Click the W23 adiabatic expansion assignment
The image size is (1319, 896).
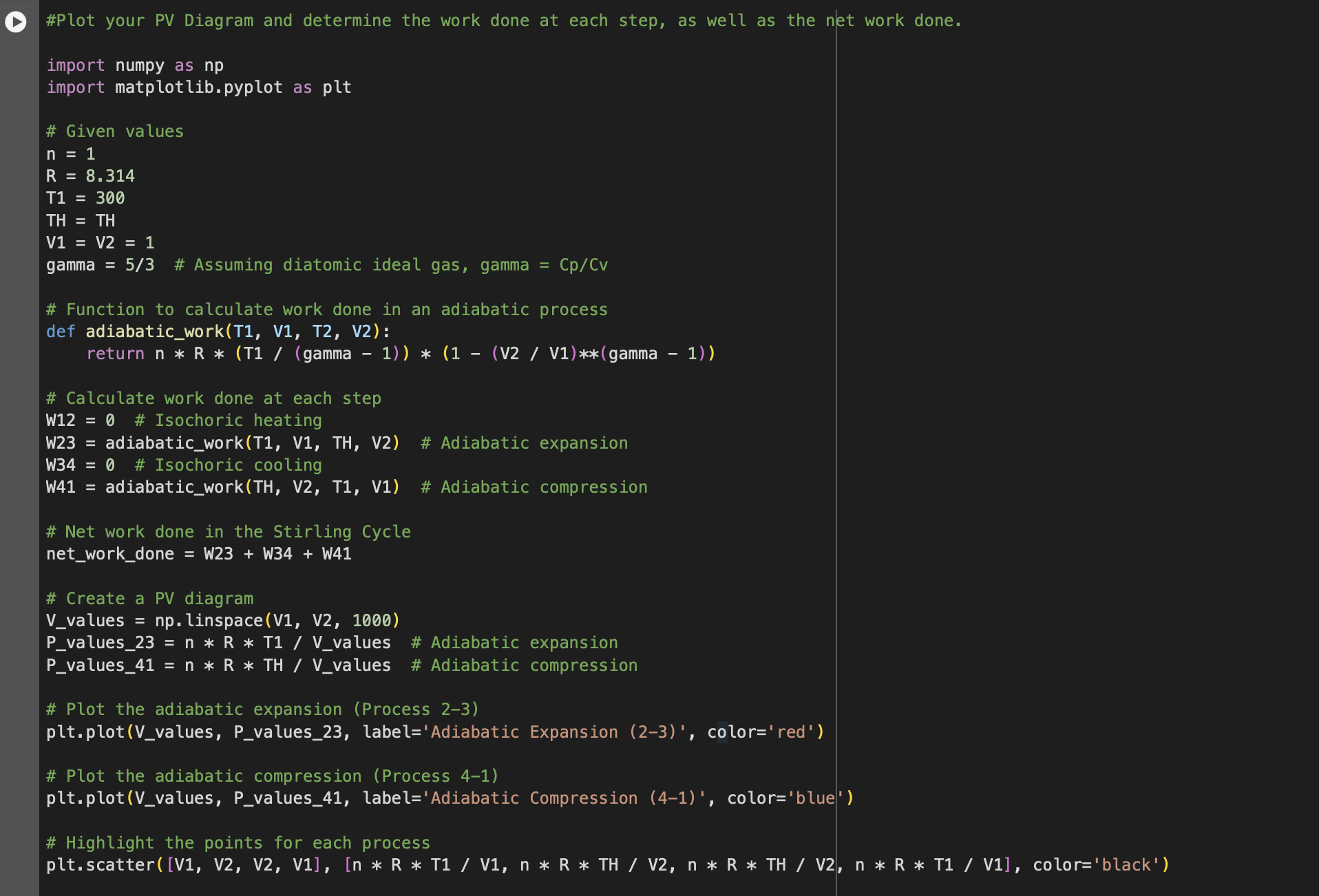coord(223,443)
